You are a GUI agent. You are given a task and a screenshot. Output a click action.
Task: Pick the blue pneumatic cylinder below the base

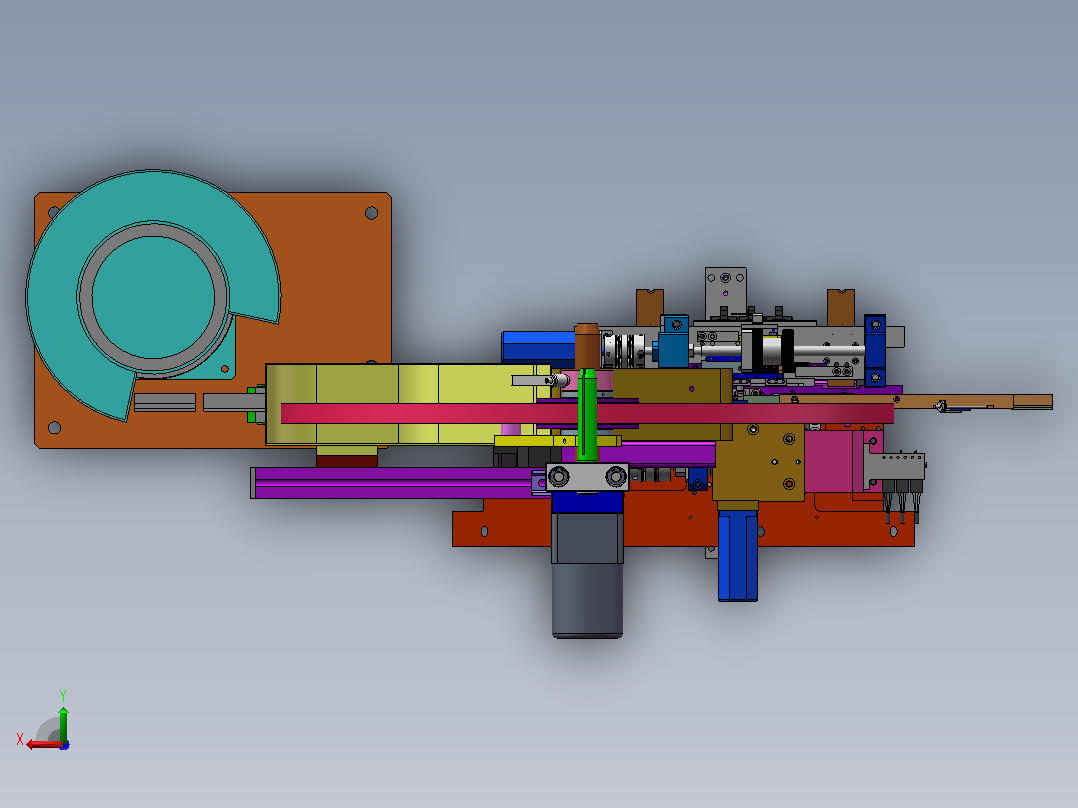pos(738,556)
